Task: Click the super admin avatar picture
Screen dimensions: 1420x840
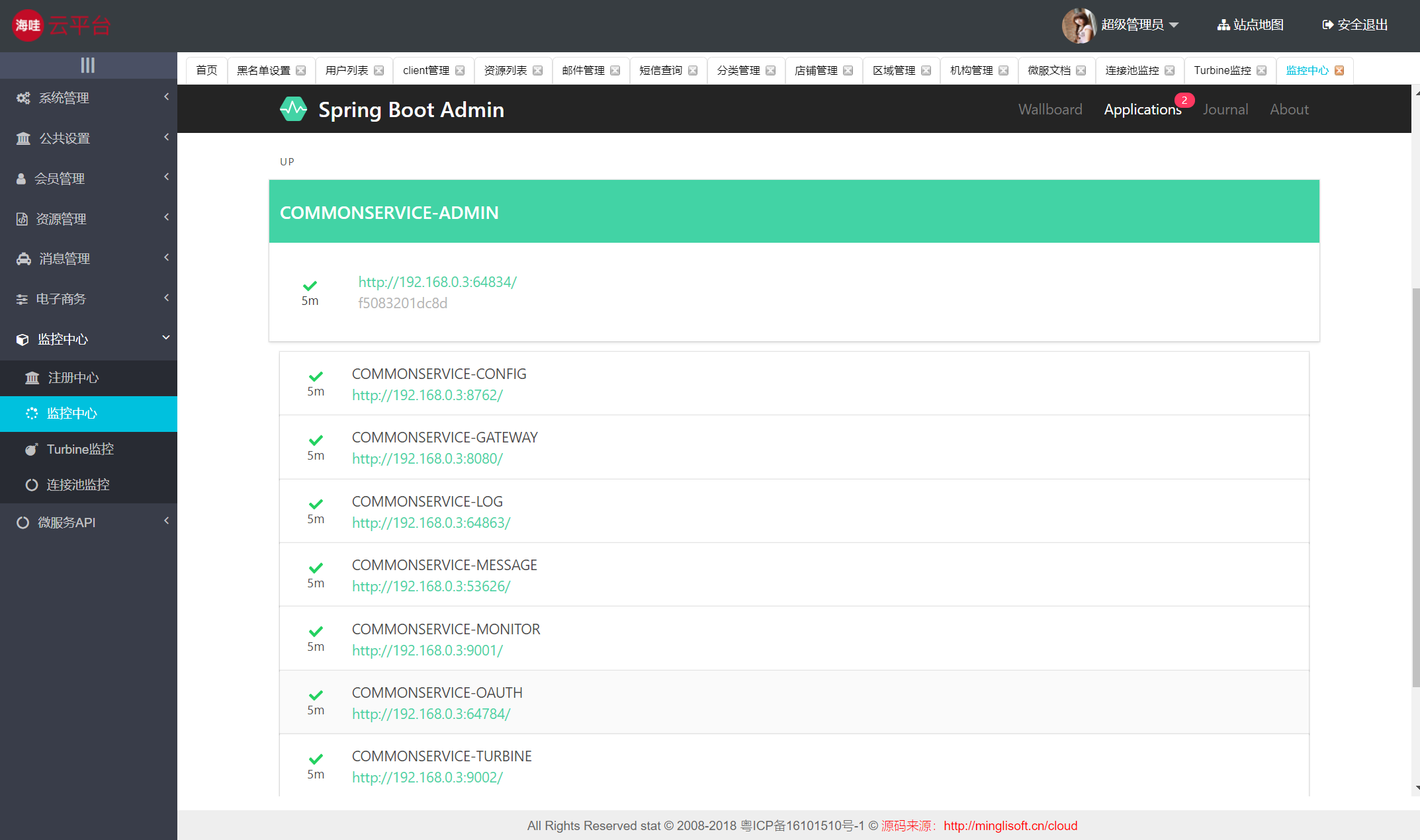Action: [x=1079, y=25]
